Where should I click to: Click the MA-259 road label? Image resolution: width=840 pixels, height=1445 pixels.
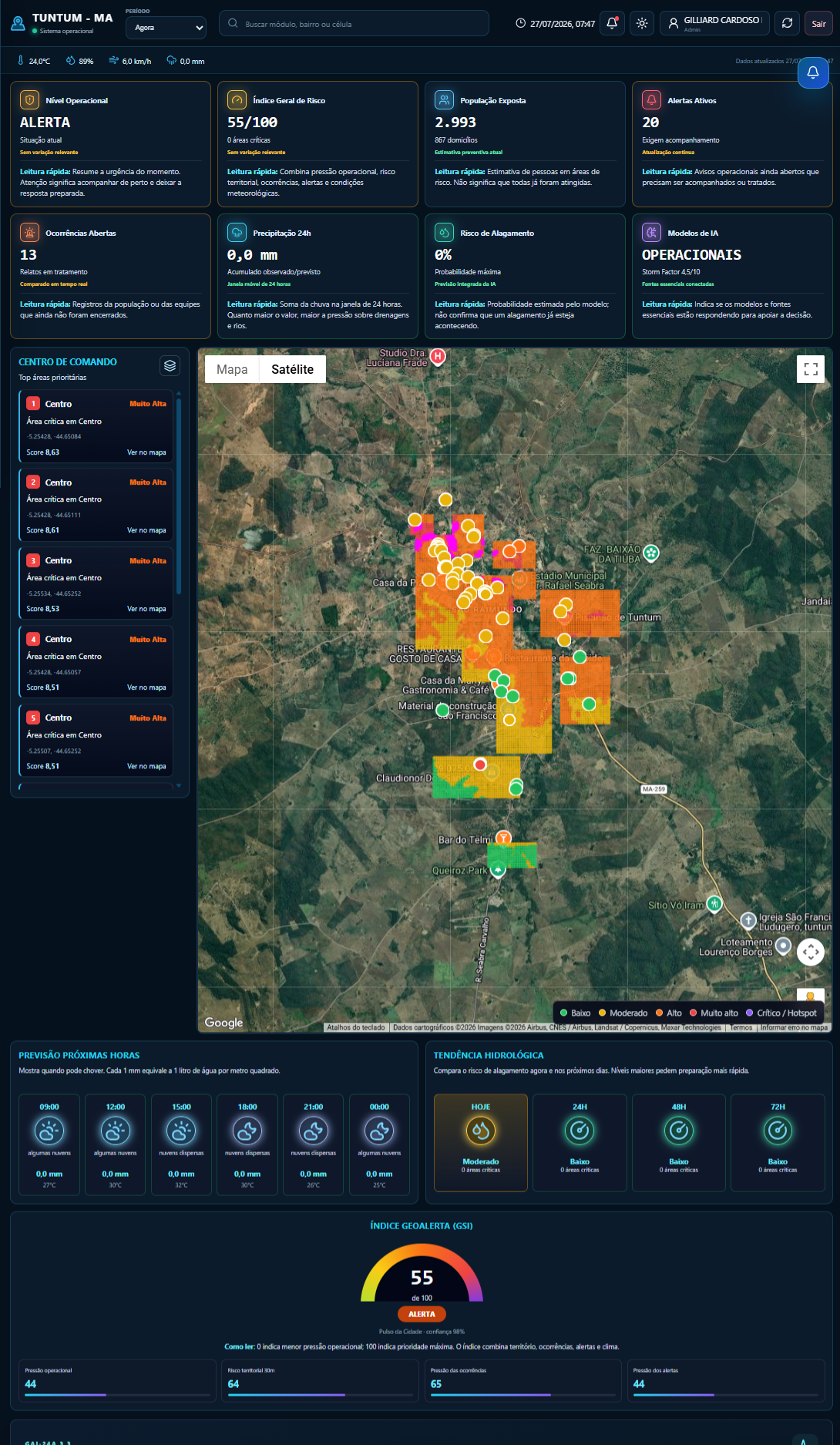click(x=654, y=789)
